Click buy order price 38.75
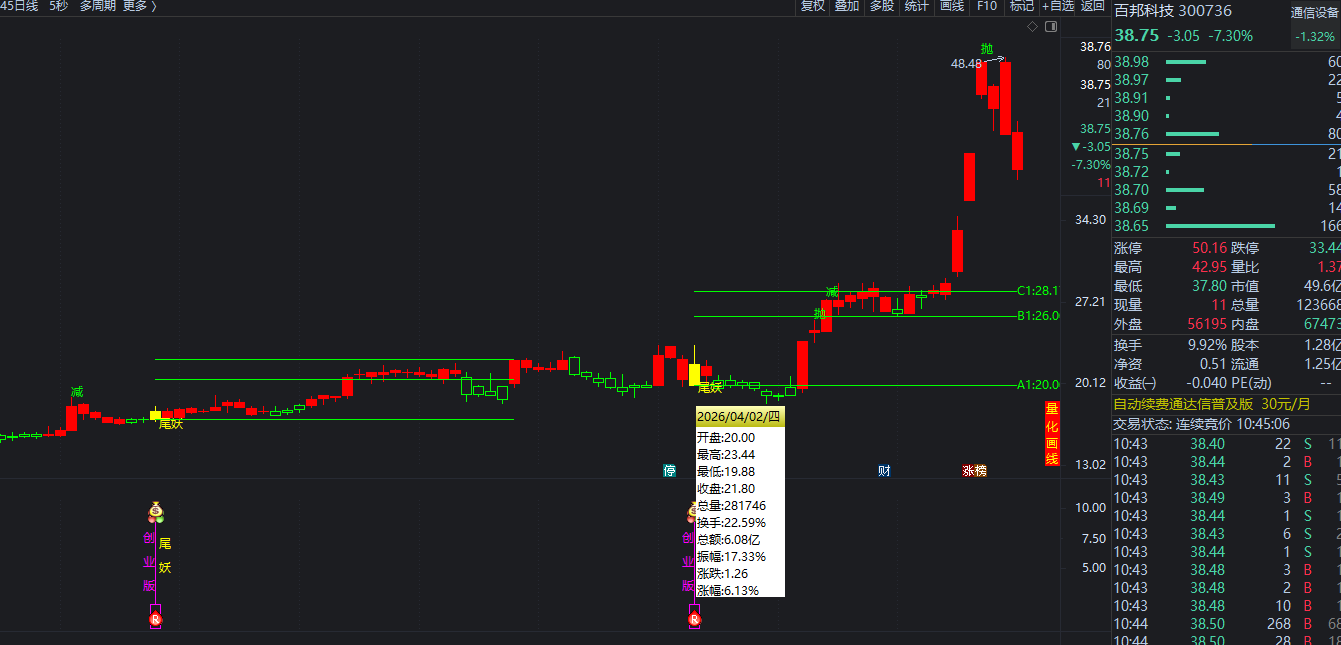Viewport: 1341px width, 645px height. [1131, 154]
